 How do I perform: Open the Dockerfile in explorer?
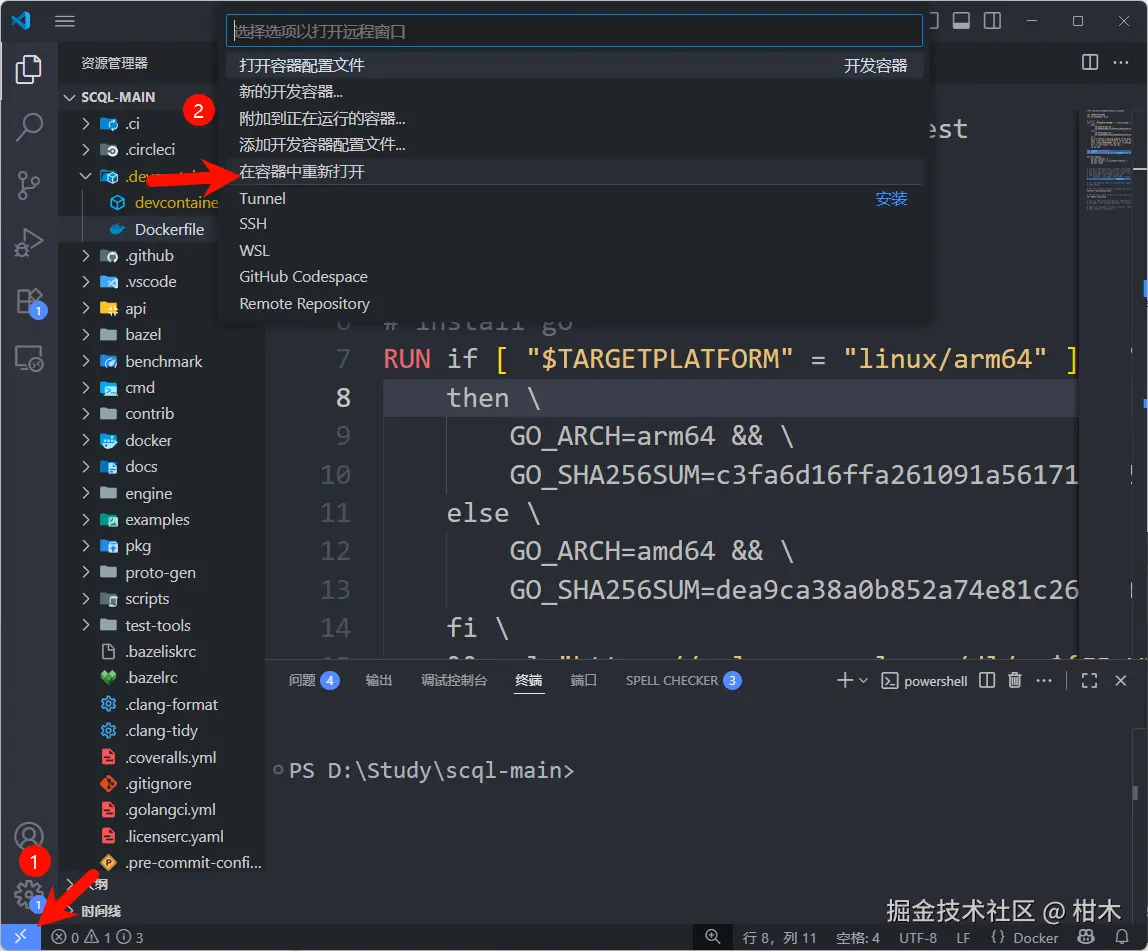(x=168, y=229)
